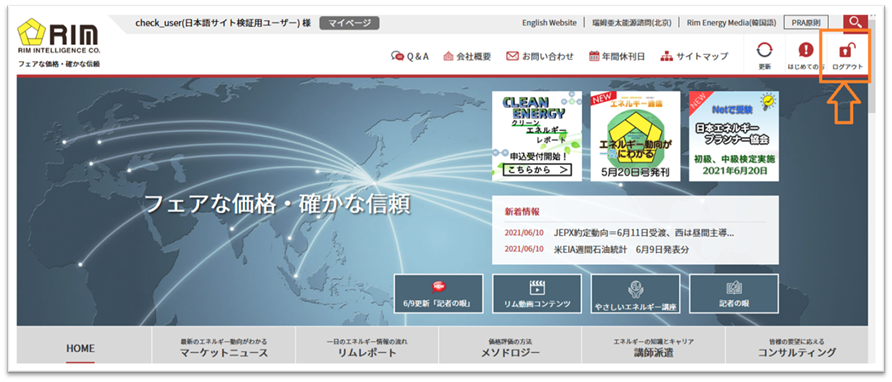Select the マーケットニュース nav tab
The height and width of the screenshot is (382, 892).
point(224,347)
